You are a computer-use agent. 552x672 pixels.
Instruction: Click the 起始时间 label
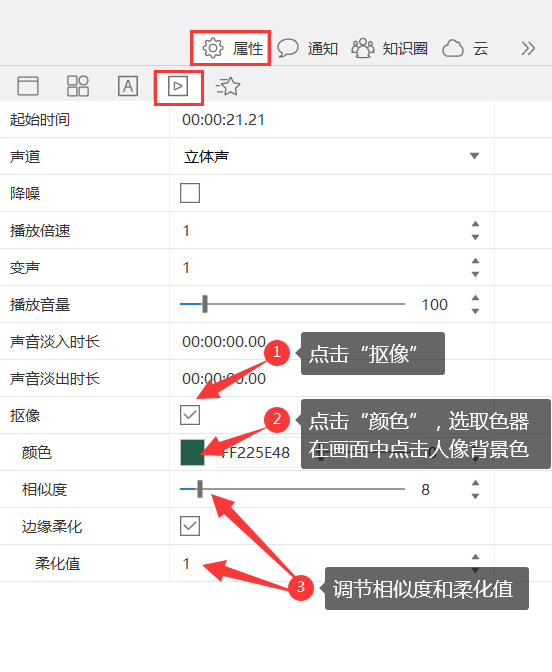coord(40,120)
